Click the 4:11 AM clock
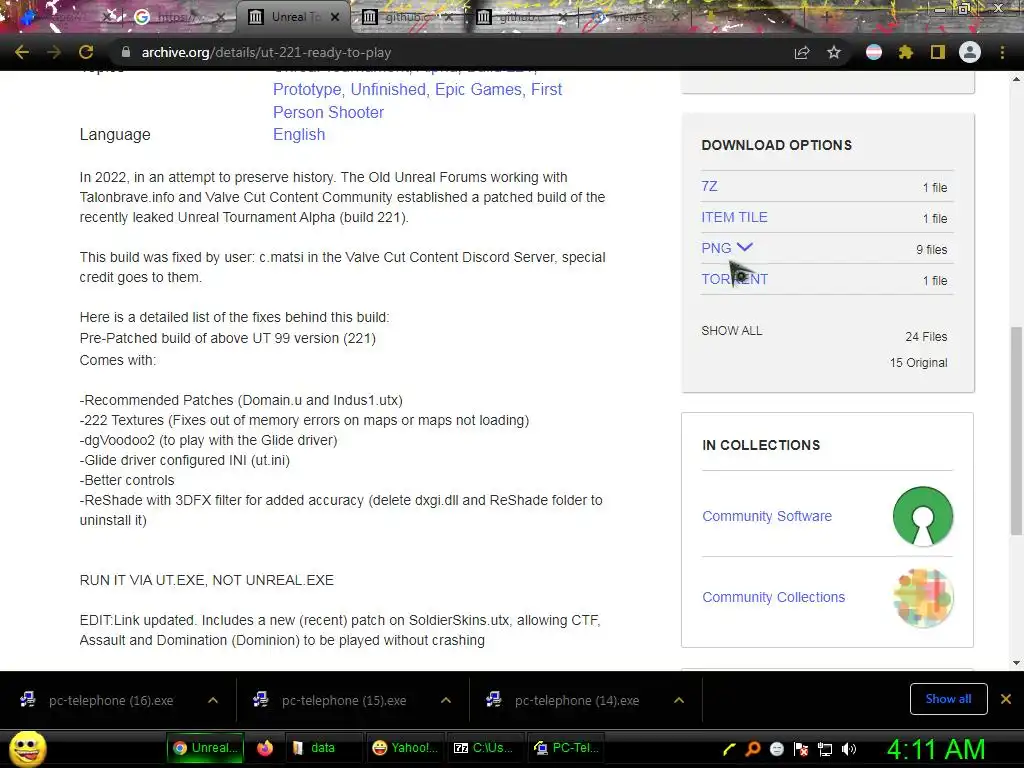Screen dimensions: 1024x768 (x=935, y=750)
